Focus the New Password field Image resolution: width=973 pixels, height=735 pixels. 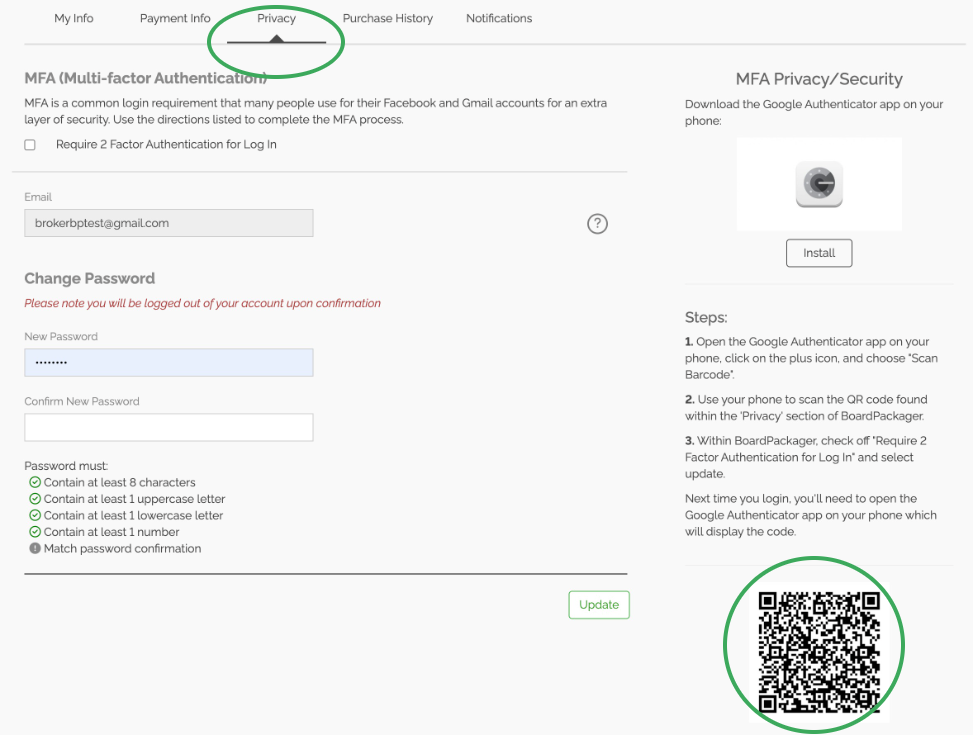pos(169,363)
